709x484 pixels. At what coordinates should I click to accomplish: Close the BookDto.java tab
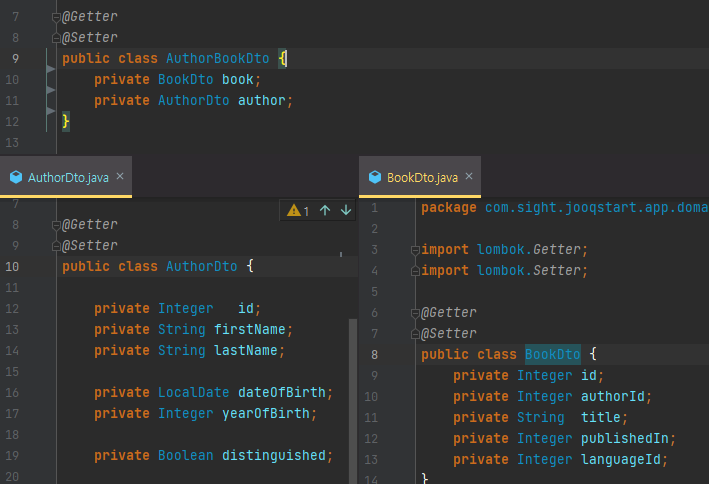[x=469, y=177]
